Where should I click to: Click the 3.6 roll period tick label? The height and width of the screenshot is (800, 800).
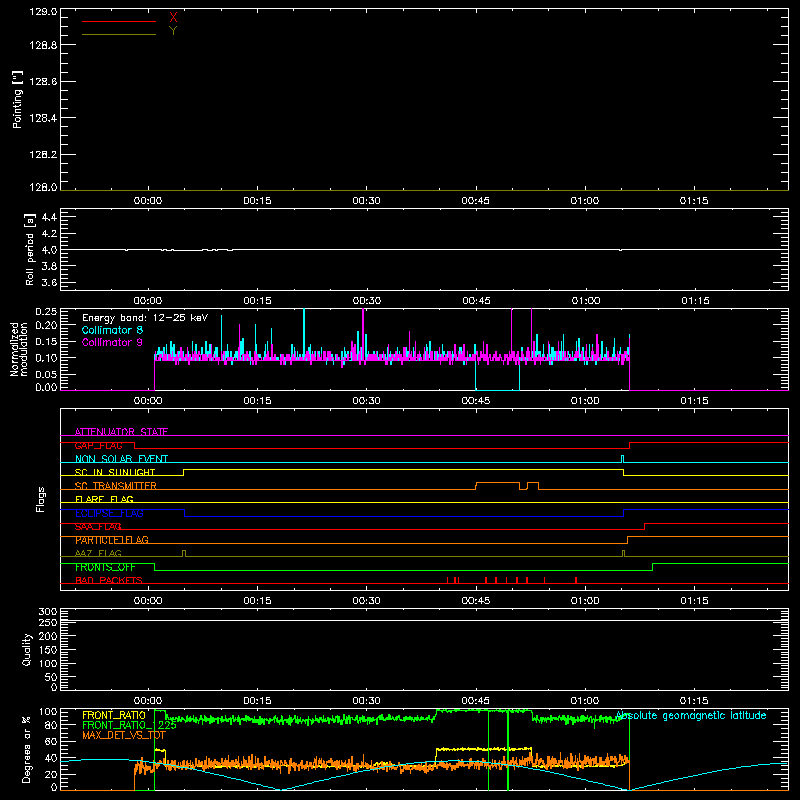49,282
